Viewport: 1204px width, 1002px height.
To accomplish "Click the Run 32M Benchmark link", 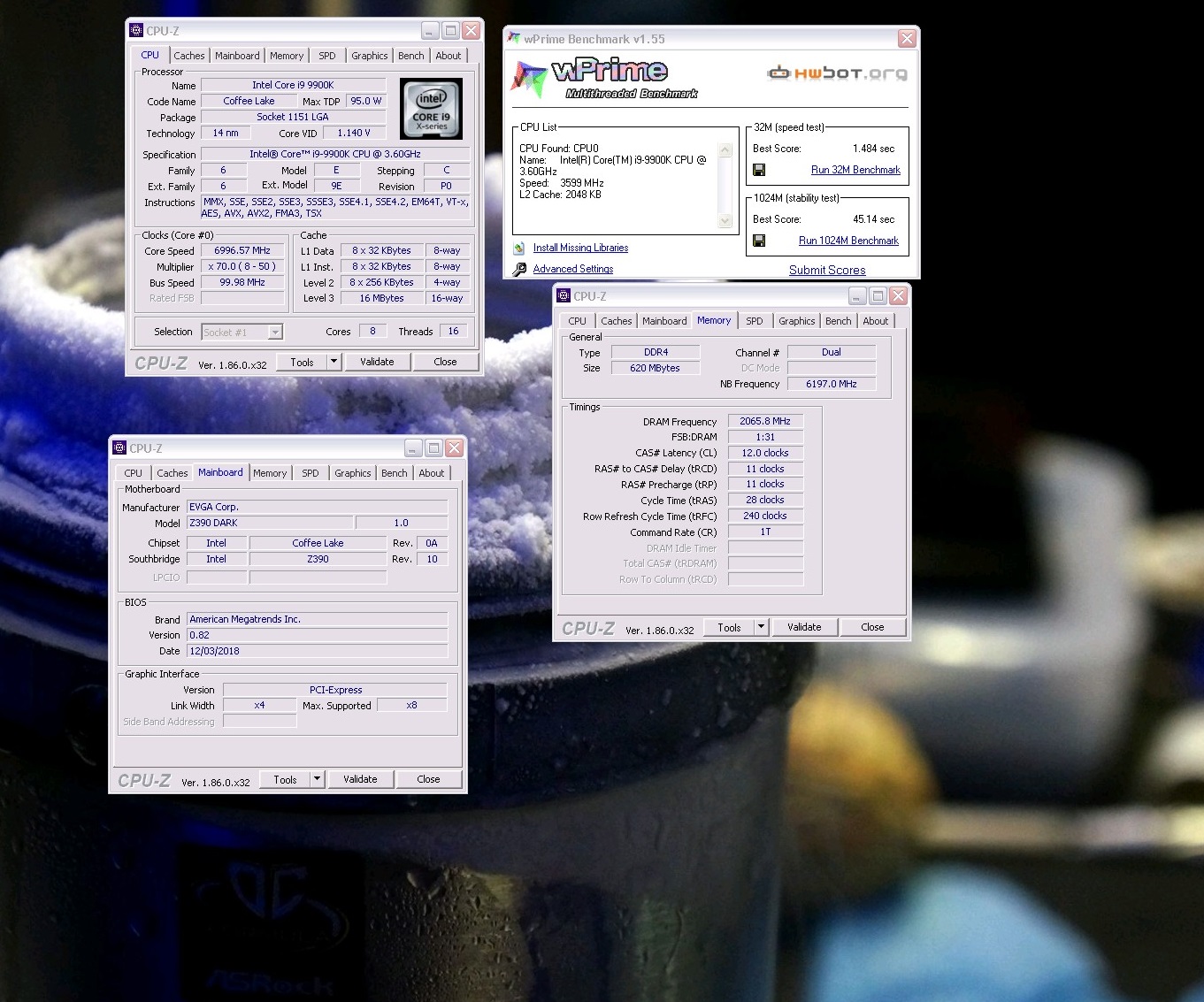I will (x=855, y=170).
